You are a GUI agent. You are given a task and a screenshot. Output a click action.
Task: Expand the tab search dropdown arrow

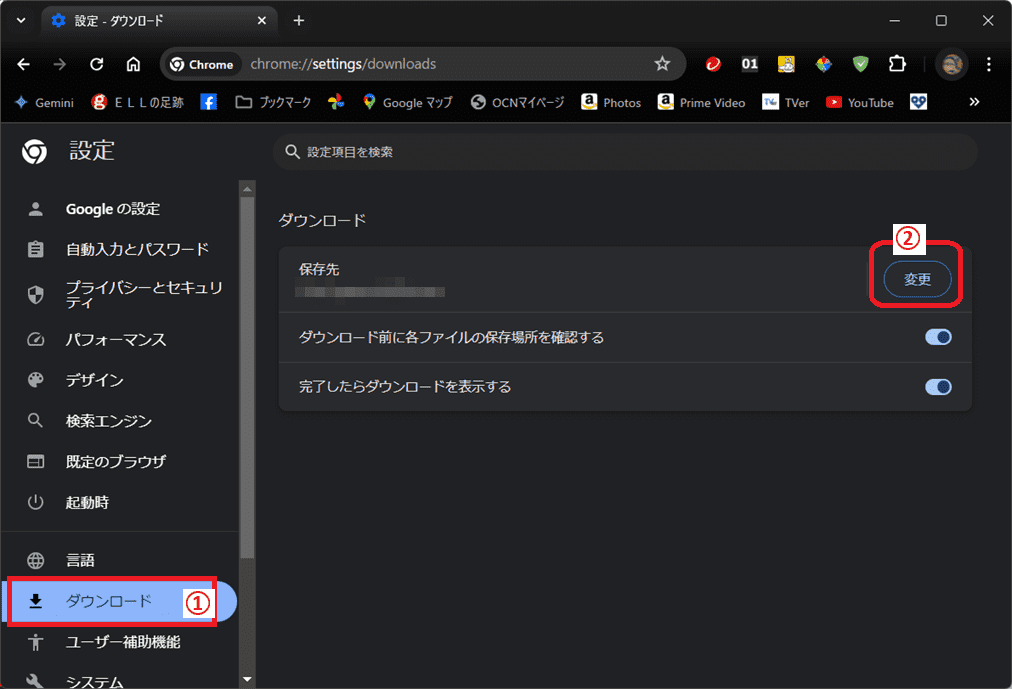point(21,21)
